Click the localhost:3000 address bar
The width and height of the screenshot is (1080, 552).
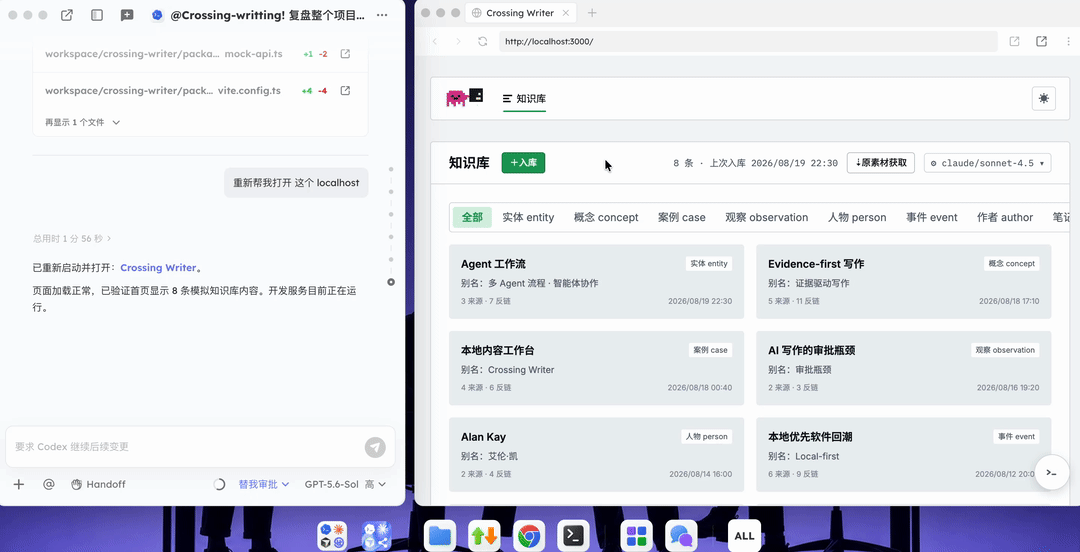(748, 41)
